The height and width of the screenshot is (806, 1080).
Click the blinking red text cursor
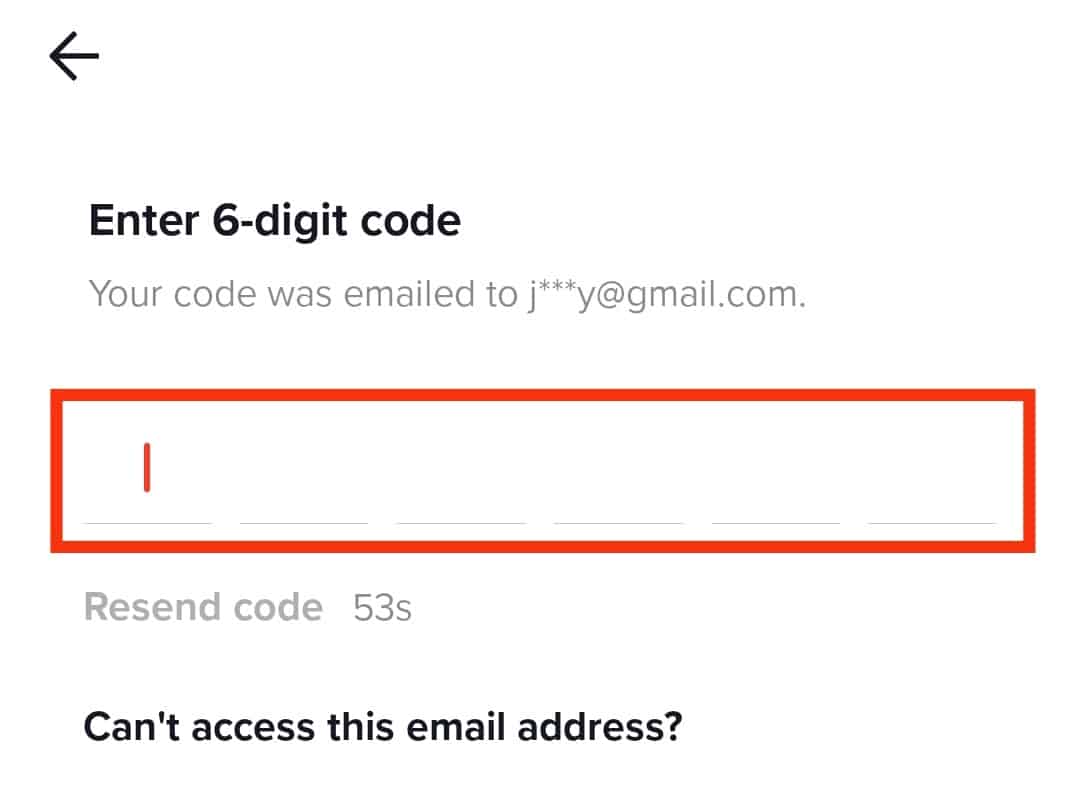[147, 468]
